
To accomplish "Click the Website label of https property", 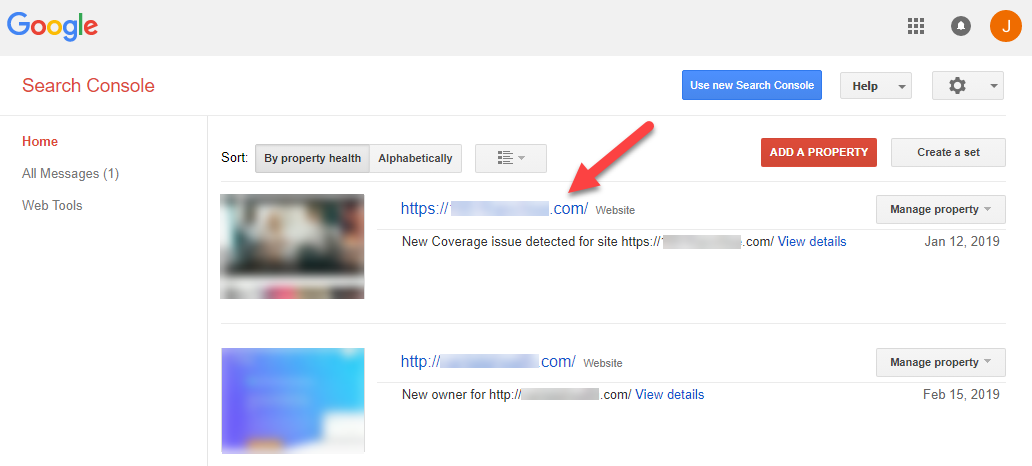I will tap(615, 211).
